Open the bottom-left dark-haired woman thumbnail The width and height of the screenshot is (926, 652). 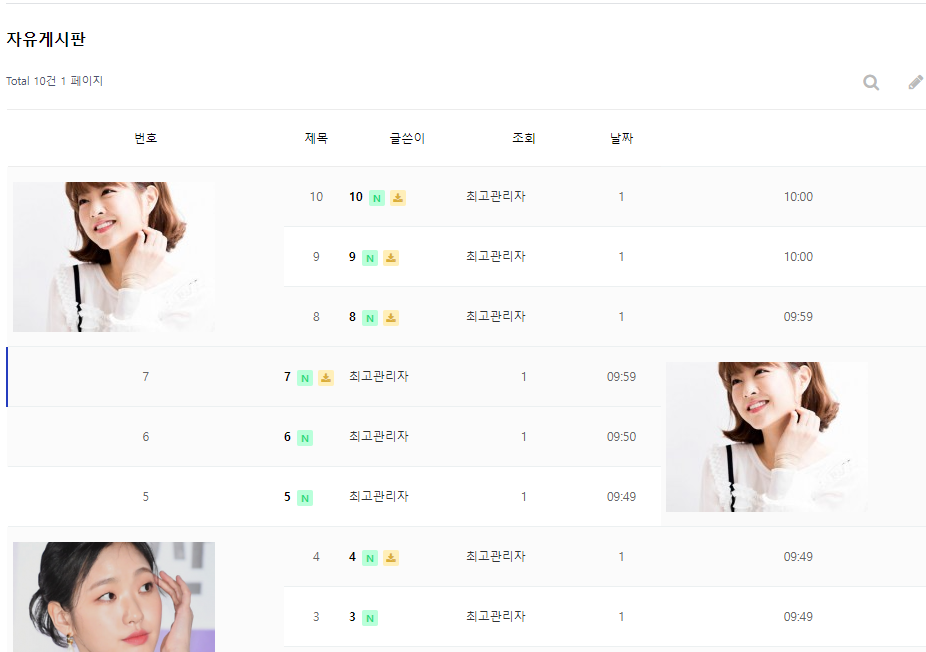click(114, 597)
